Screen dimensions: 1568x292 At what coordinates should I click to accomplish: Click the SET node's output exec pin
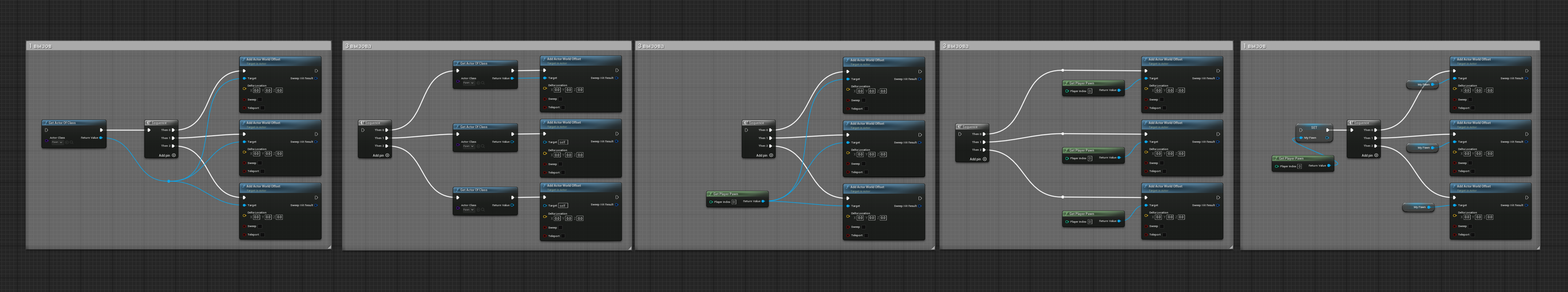coord(1328,130)
